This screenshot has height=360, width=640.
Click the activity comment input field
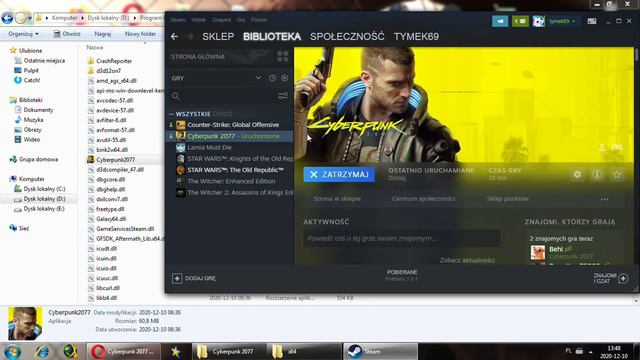[402, 238]
